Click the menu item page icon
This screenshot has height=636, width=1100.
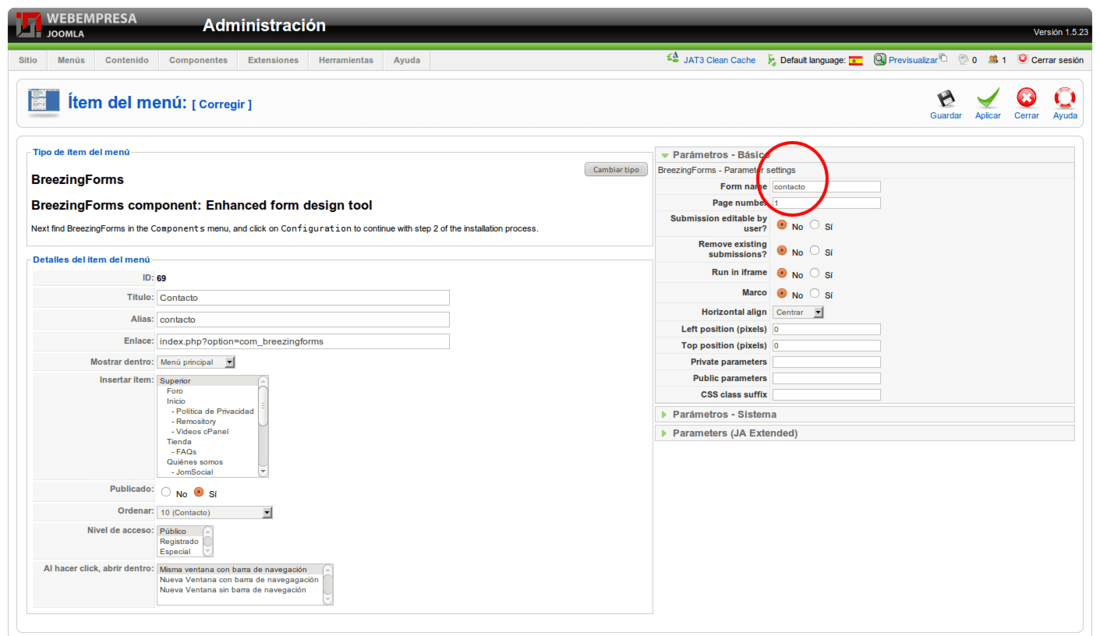click(43, 102)
